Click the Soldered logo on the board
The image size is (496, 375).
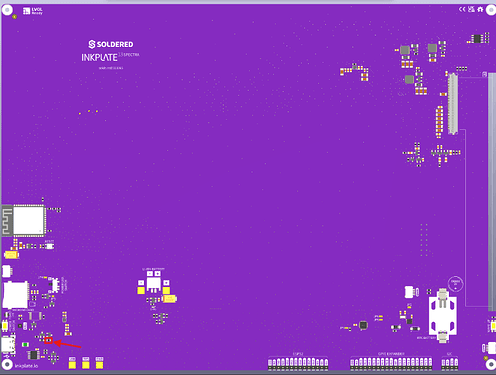tap(111, 44)
